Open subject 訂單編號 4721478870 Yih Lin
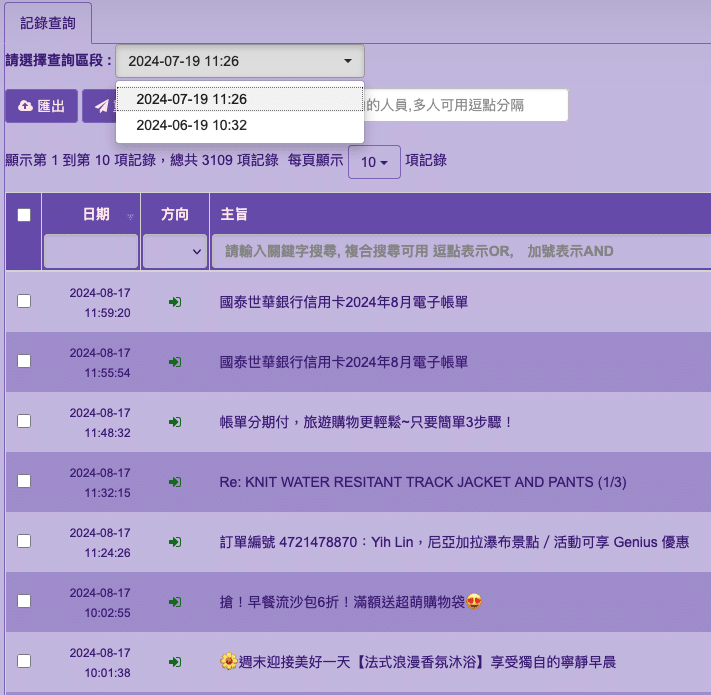Screen dimensions: 711x695 click(x=454, y=542)
